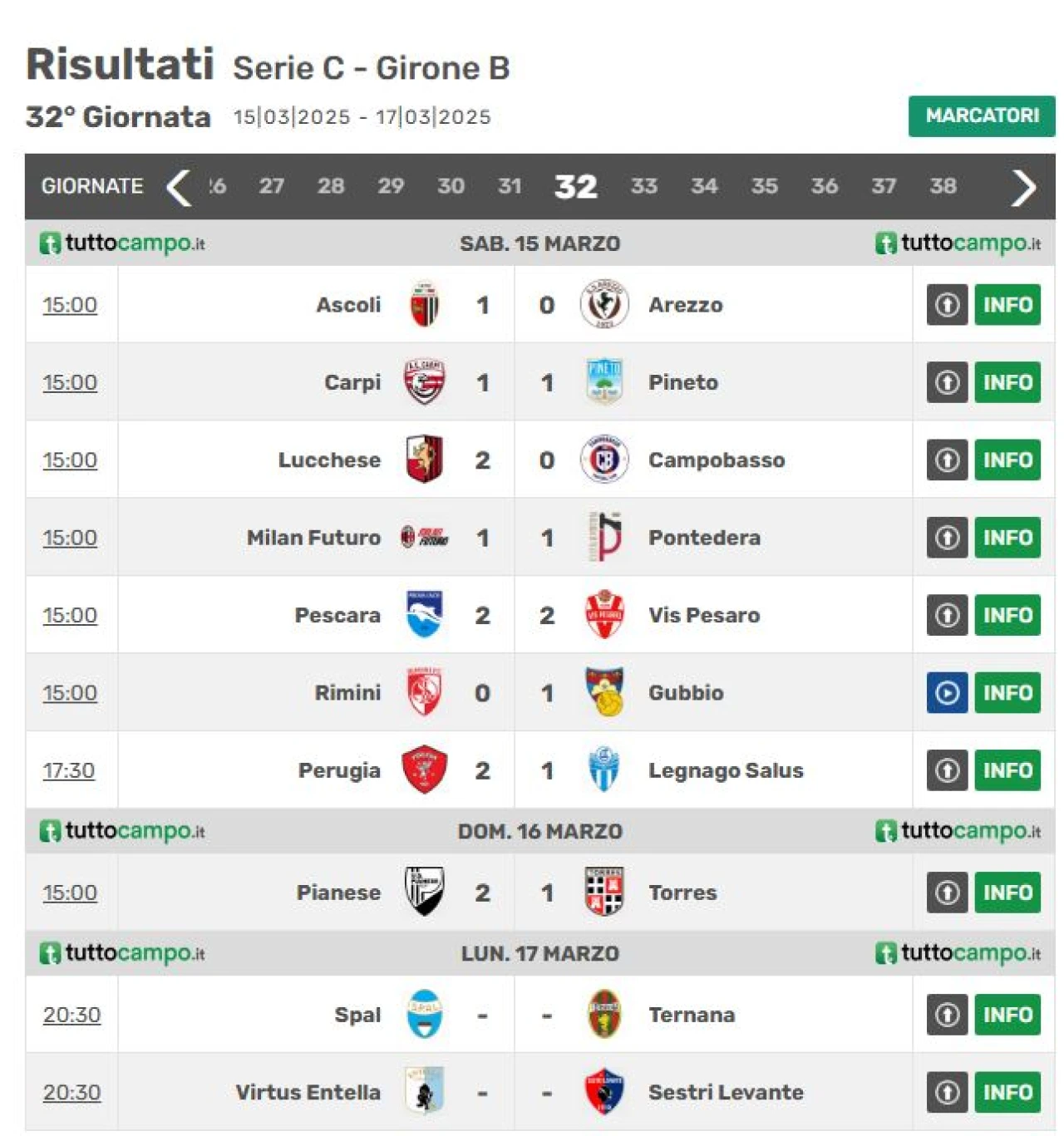Open the blue play icon for Rimini-Gubbio
1064x1136 pixels.
(x=947, y=692)
